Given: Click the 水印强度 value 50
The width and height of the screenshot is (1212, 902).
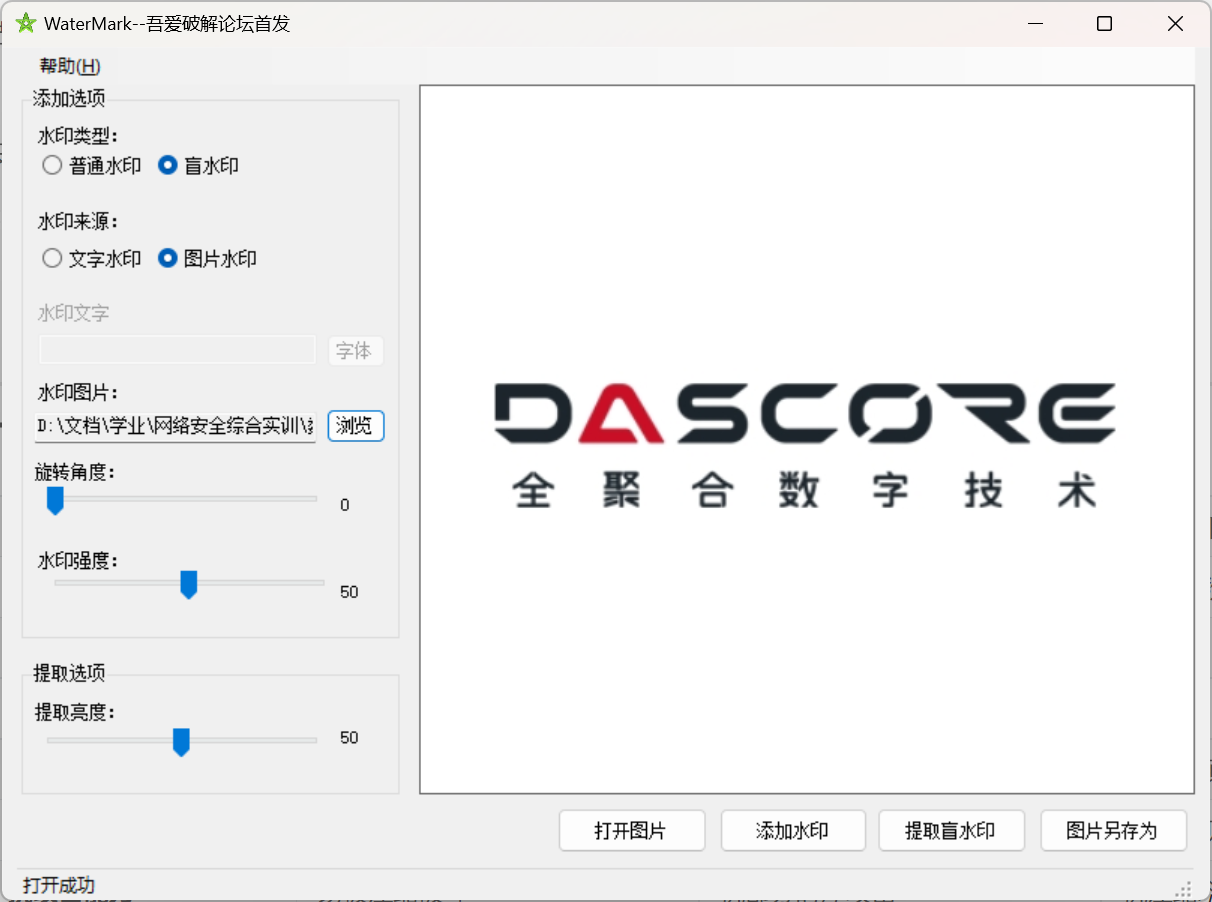Looking at the screenshot, I should [x=349, y=592].
